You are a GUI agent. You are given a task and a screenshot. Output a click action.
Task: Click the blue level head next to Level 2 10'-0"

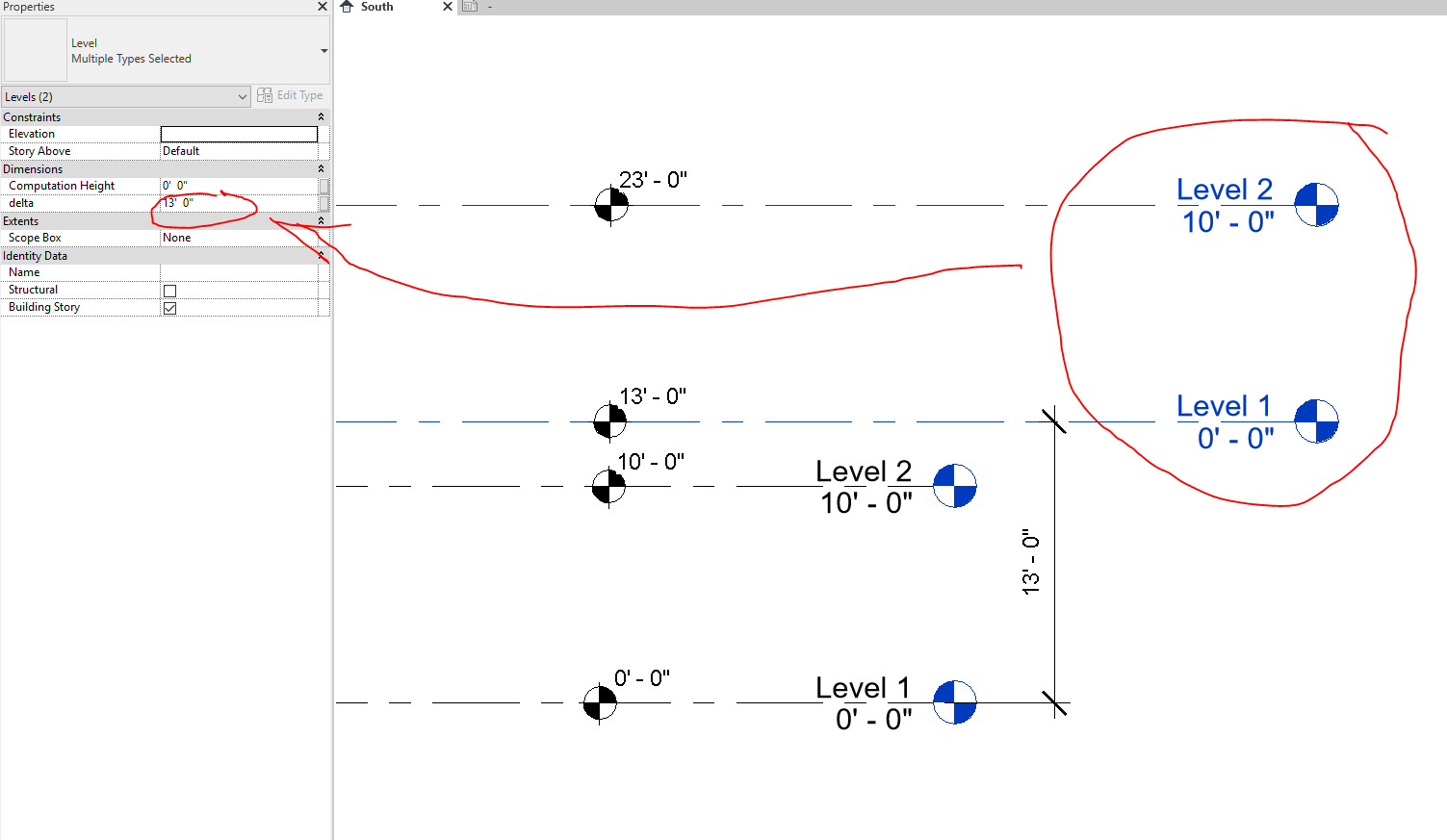point(953,486)
